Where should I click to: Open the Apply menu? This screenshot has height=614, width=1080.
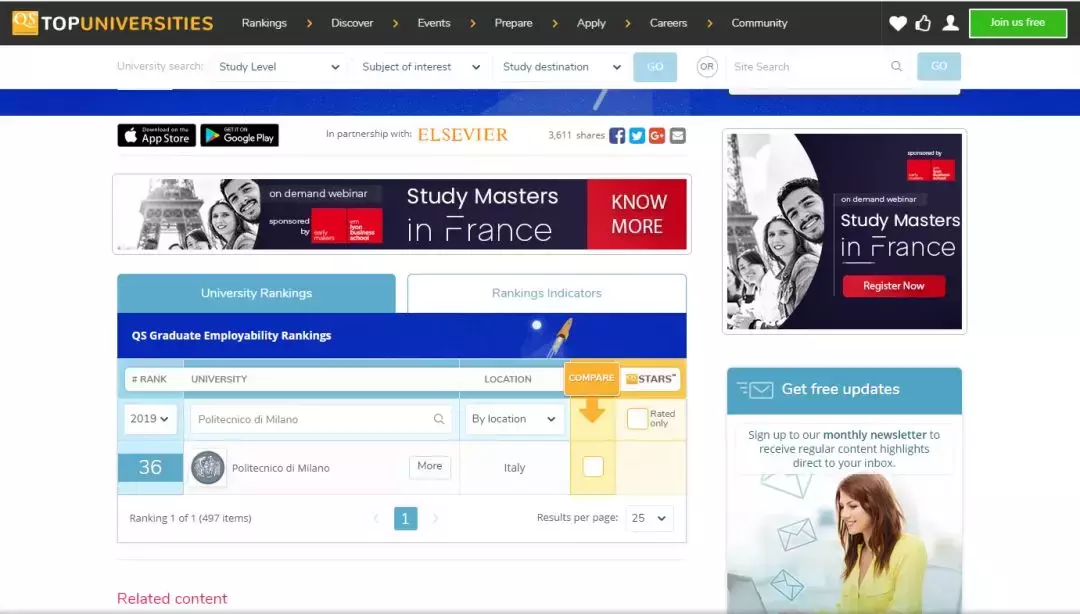tap(591, 23)
